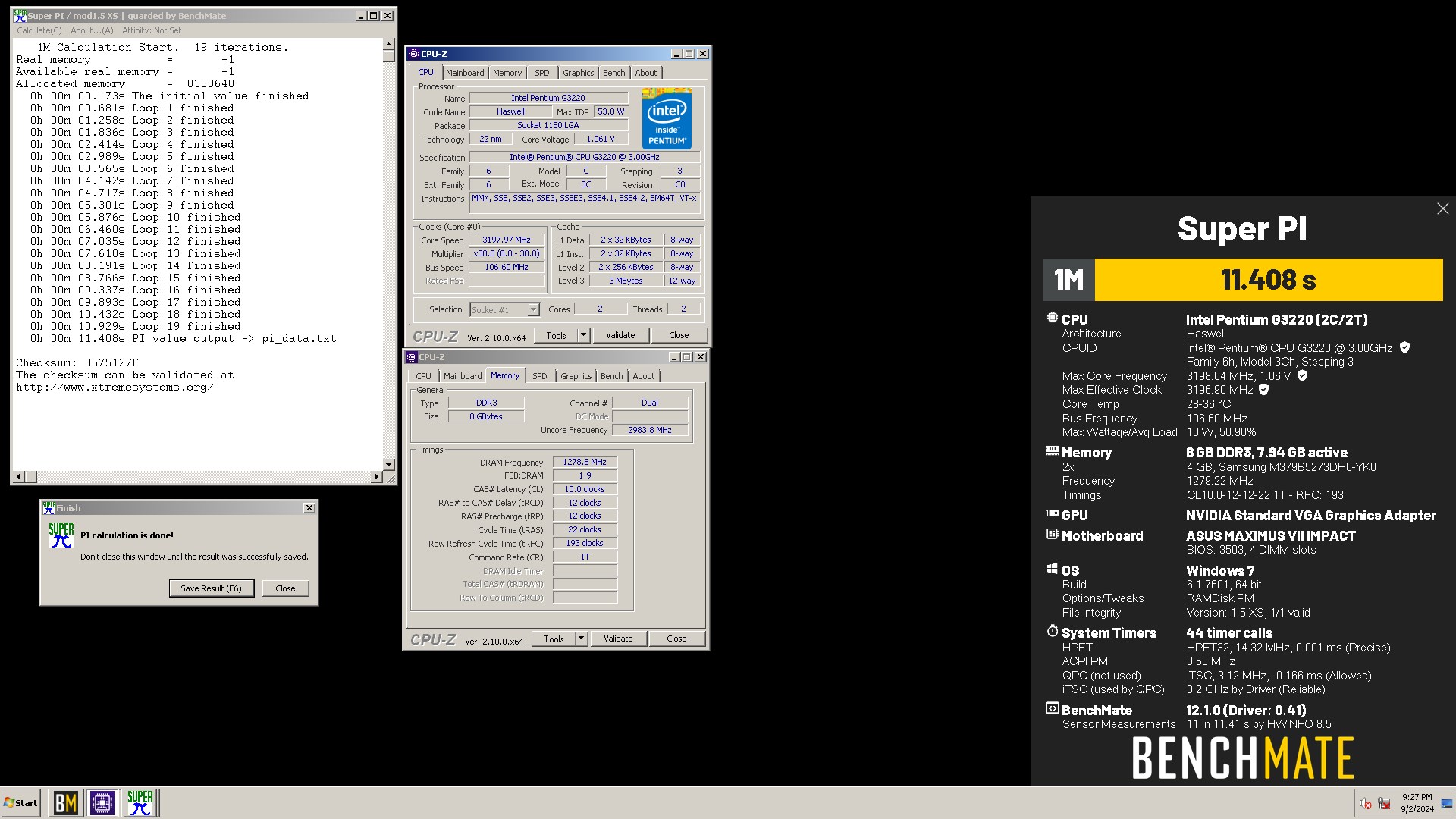
Task: Click the Checksum: 0575127F line
Action: click(77, 362)
